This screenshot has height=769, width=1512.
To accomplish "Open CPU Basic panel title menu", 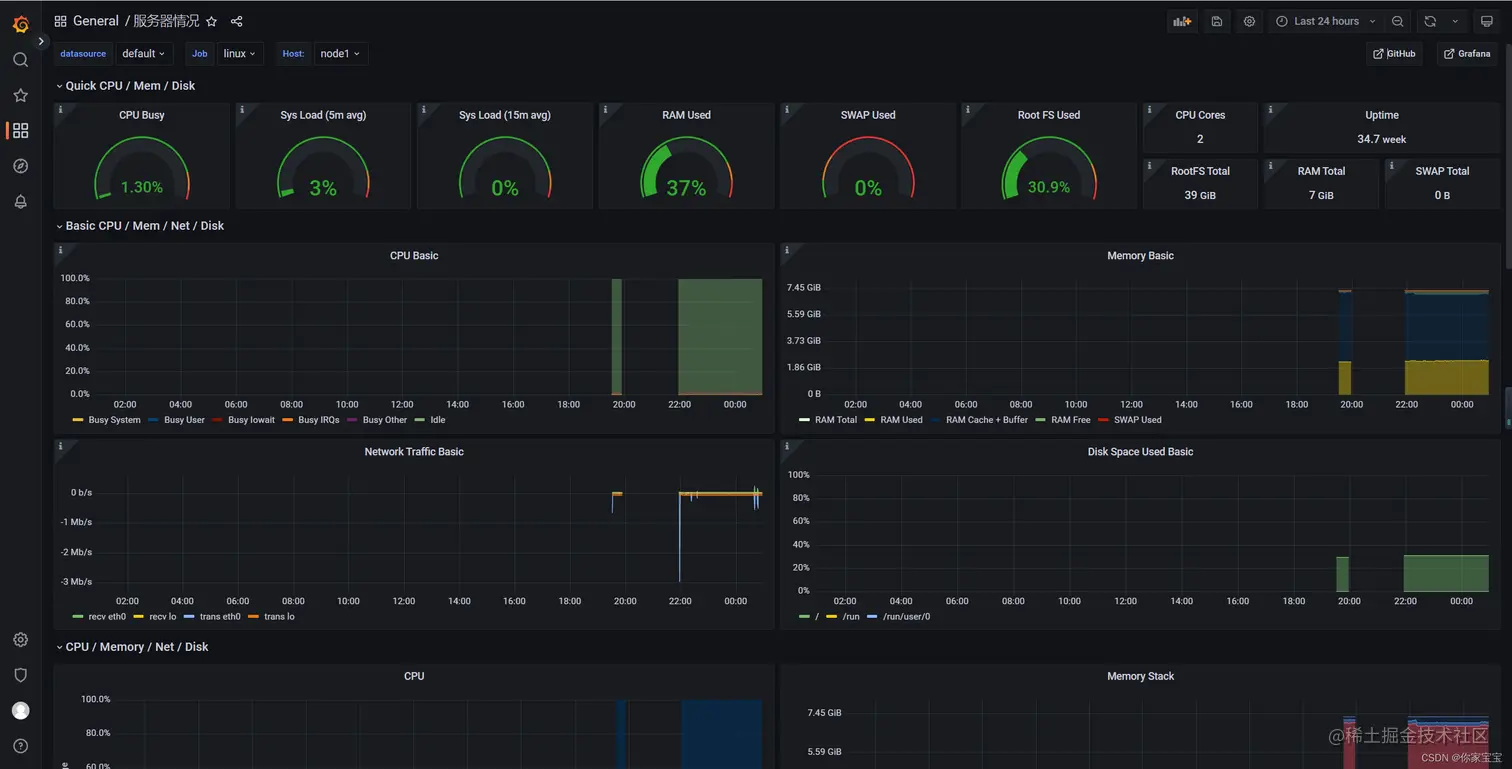I will click(x=414, y=256).
